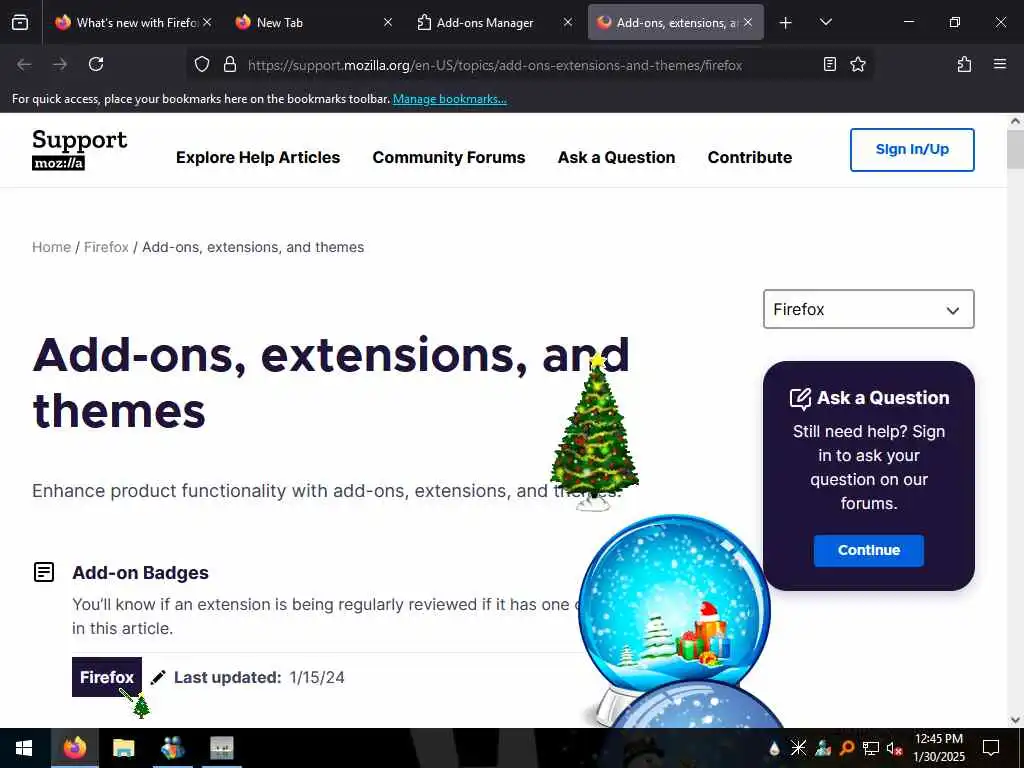Open the Add-on Badges article link

click(140, 573)
